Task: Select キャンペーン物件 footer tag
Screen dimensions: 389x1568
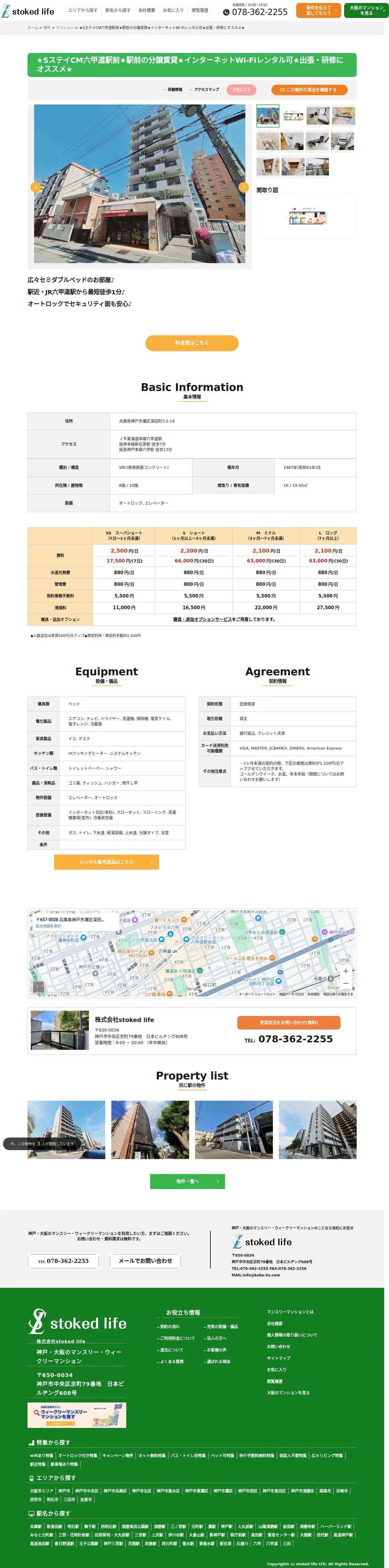Action: coord(118,1455)
